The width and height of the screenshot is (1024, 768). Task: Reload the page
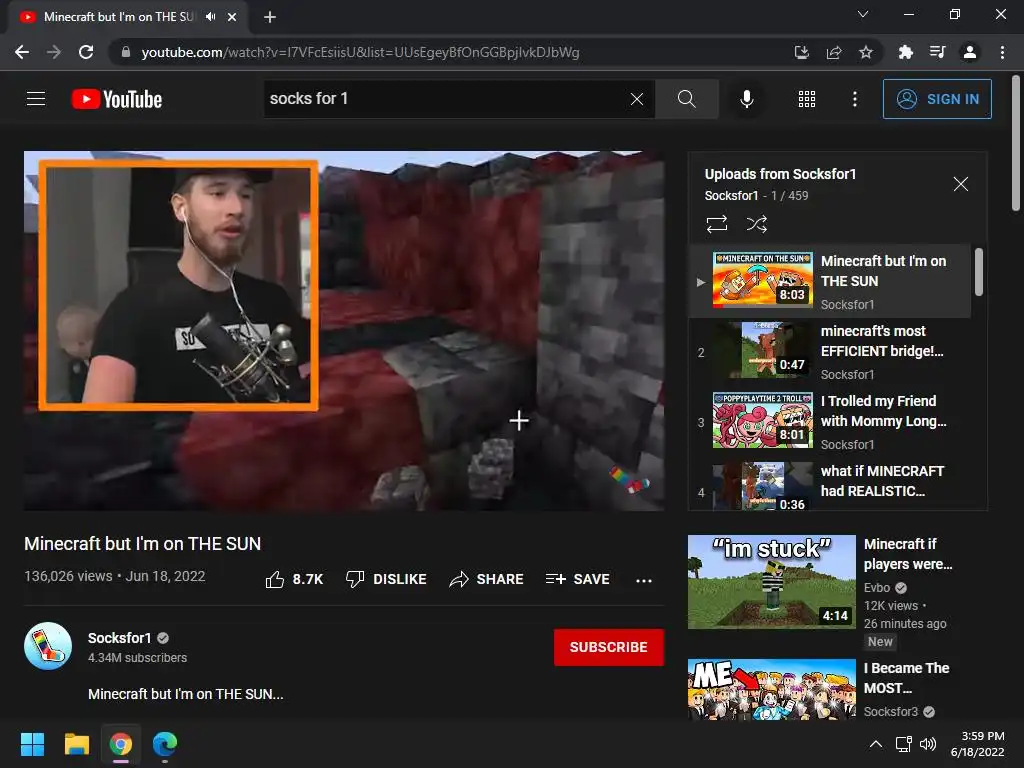86,52
